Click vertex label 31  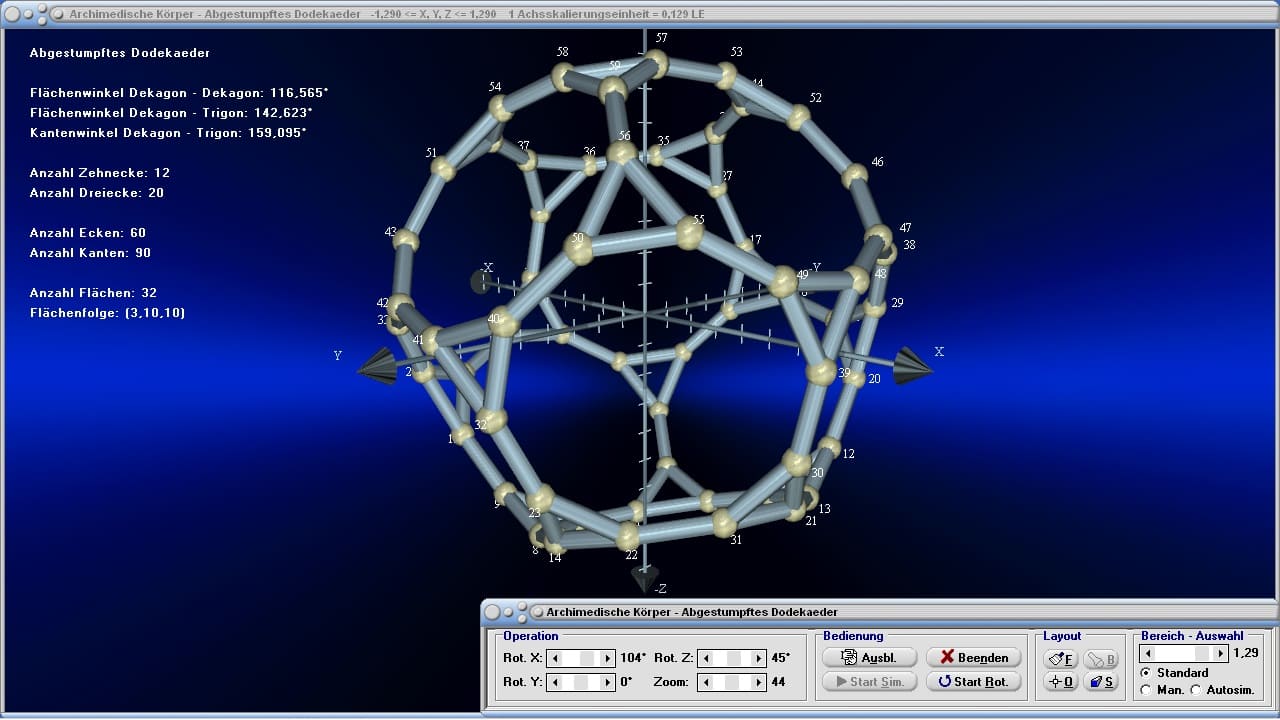(736, 540)
